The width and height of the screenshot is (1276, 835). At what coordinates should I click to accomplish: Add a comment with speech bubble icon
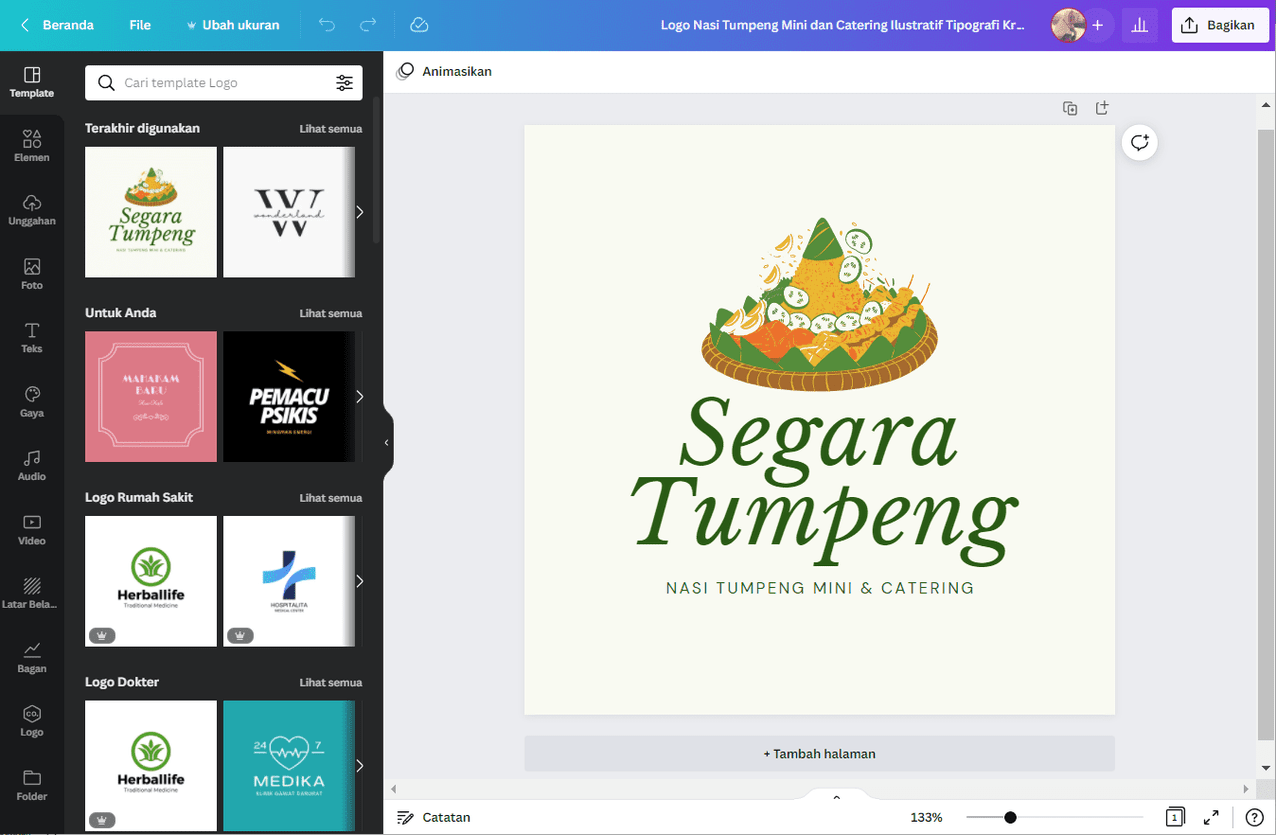pyautogui.click(x=1139, y=143)
